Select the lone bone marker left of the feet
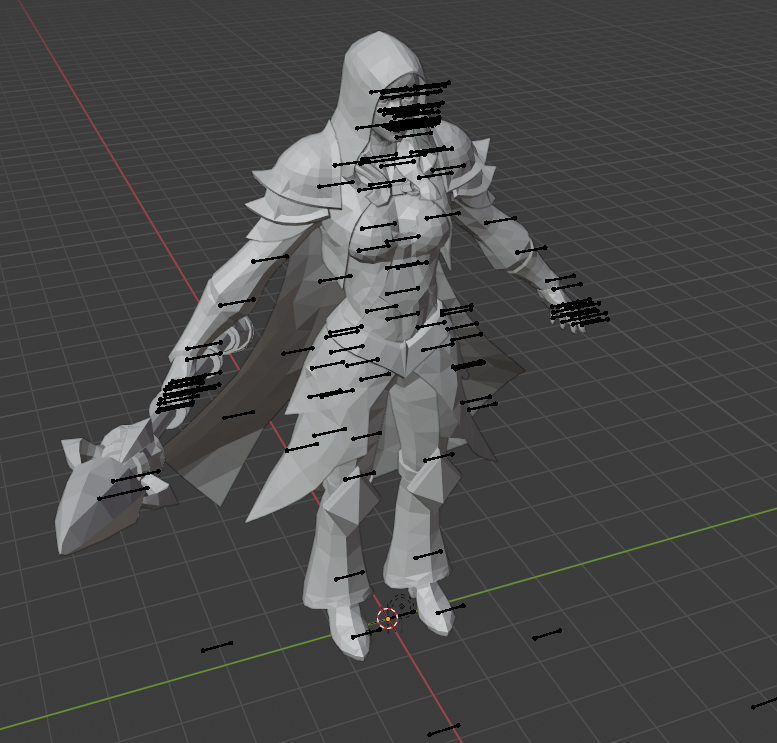777x743 pixels. pyautogui.click(x=217, y=647)
